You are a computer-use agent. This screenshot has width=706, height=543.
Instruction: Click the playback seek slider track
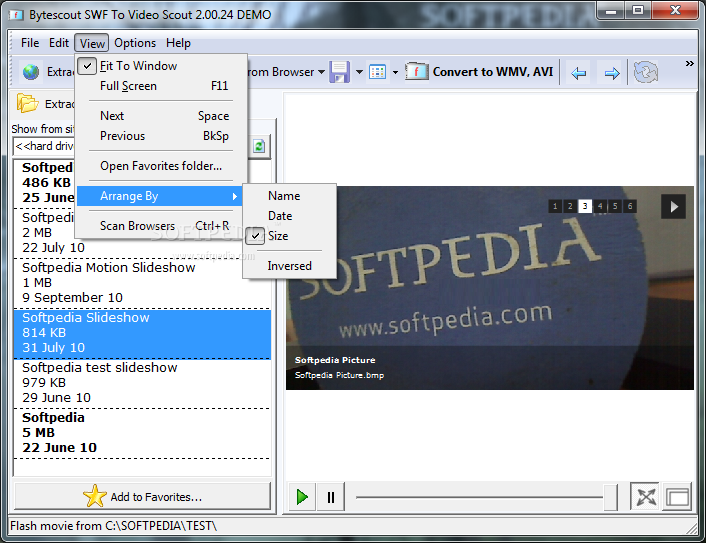click(x=479, y=497)
